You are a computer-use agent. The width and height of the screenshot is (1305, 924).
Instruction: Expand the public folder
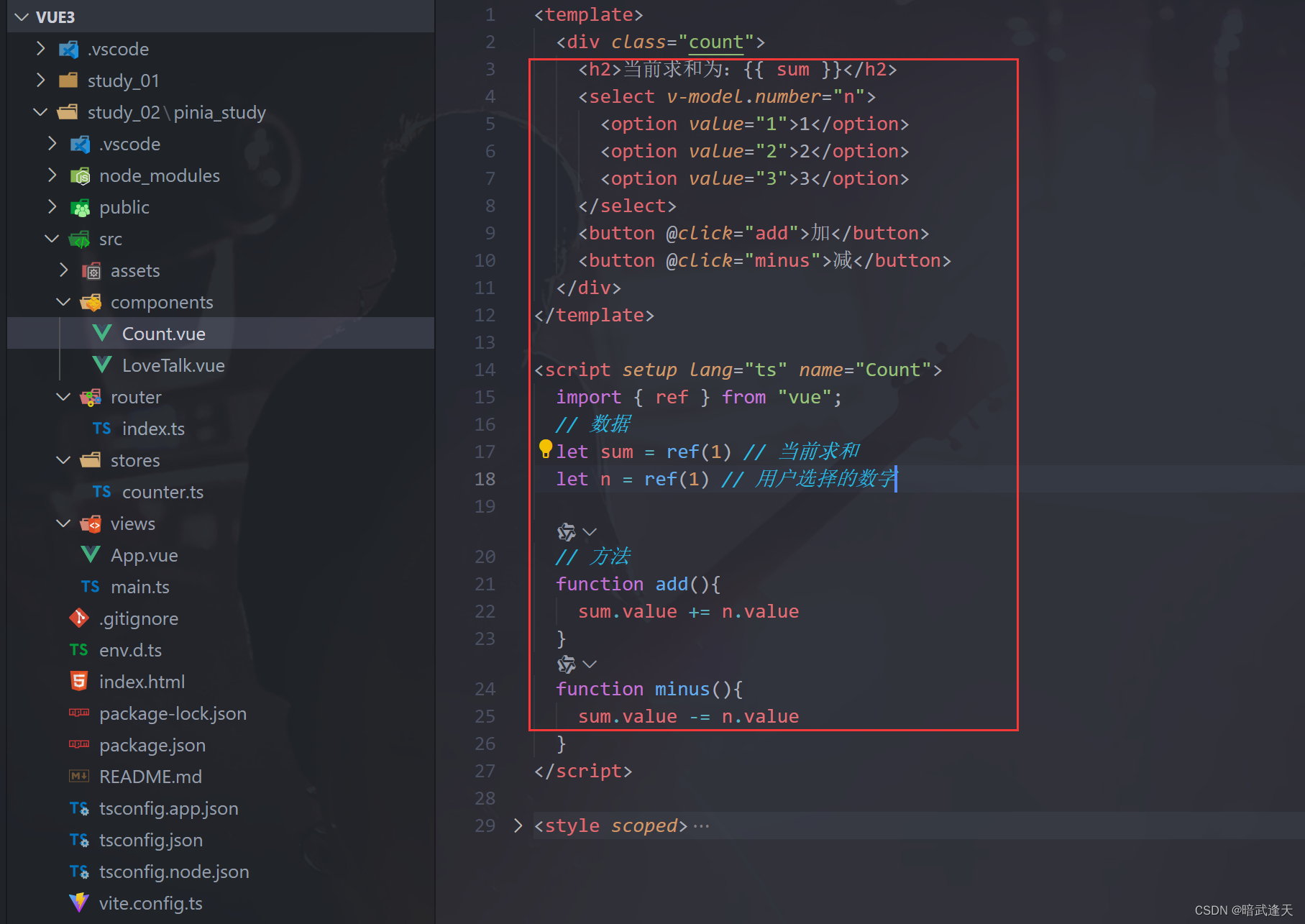point(52,206)
